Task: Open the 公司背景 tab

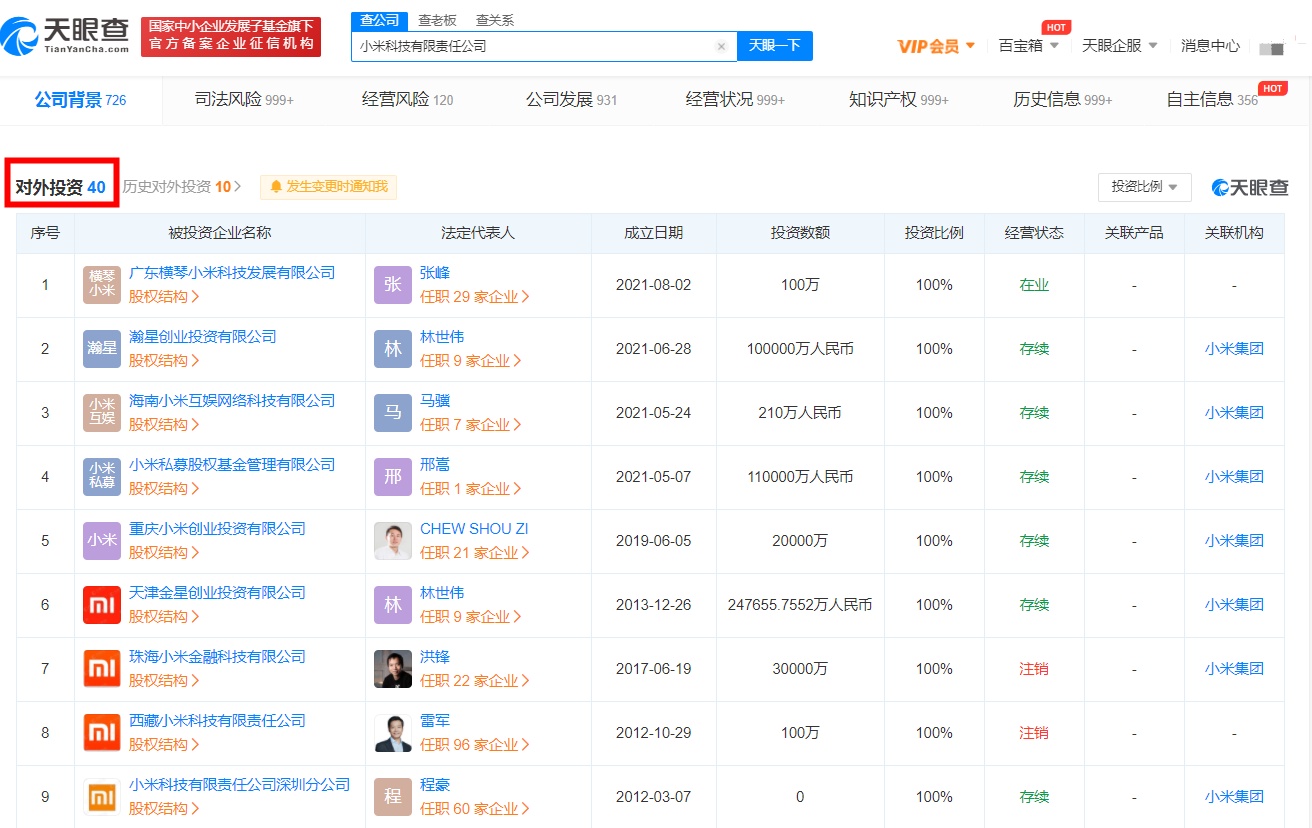Action: click(80, 100)
